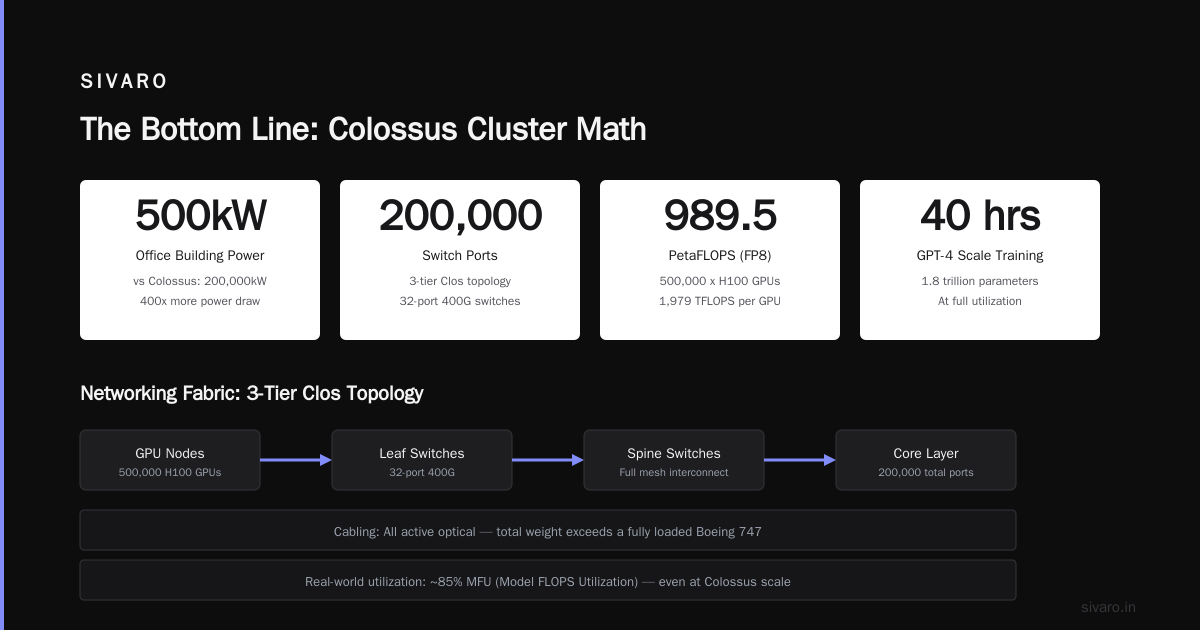Click arrow between Leaf and Spine Switches
Screen dimensions: 1200x630
coord(548,460)
